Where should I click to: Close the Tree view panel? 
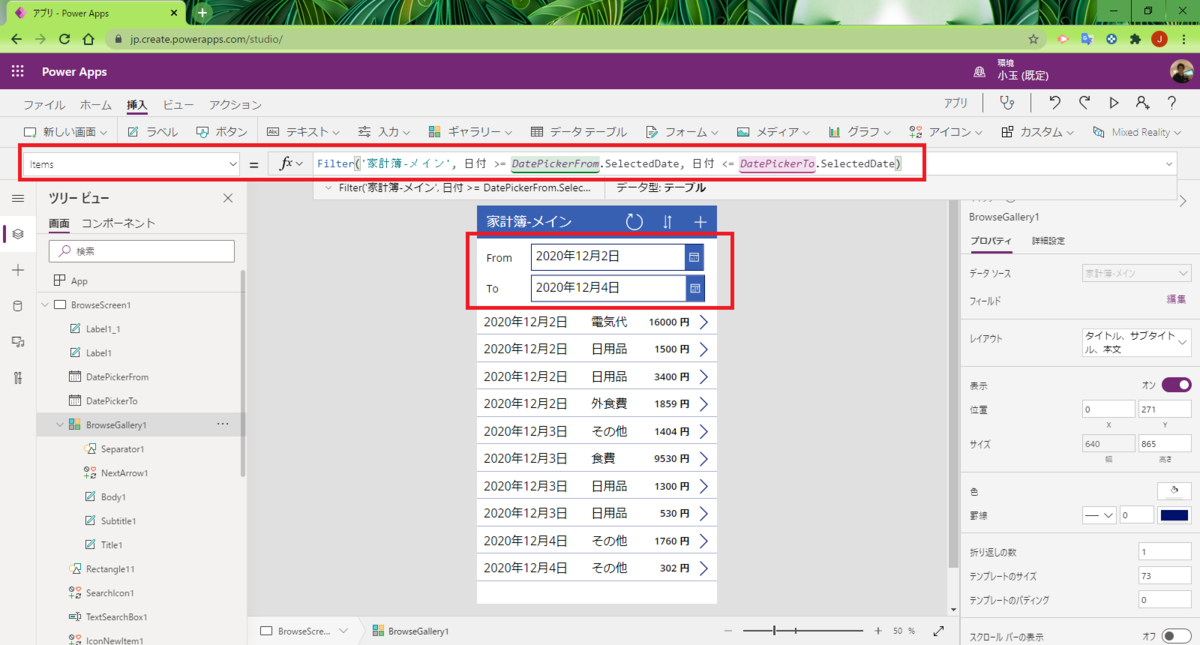[227, 198]
